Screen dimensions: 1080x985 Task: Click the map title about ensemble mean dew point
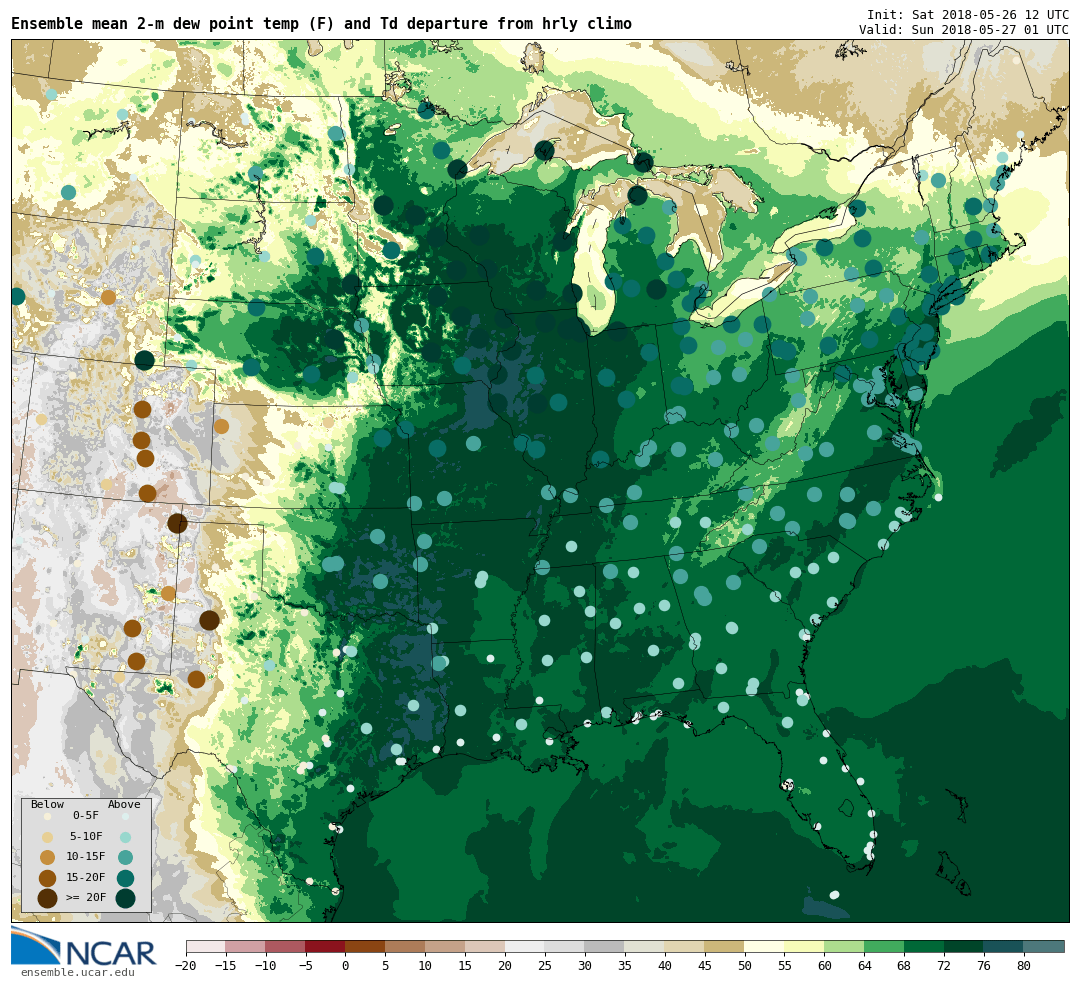(x=321, y=23)
